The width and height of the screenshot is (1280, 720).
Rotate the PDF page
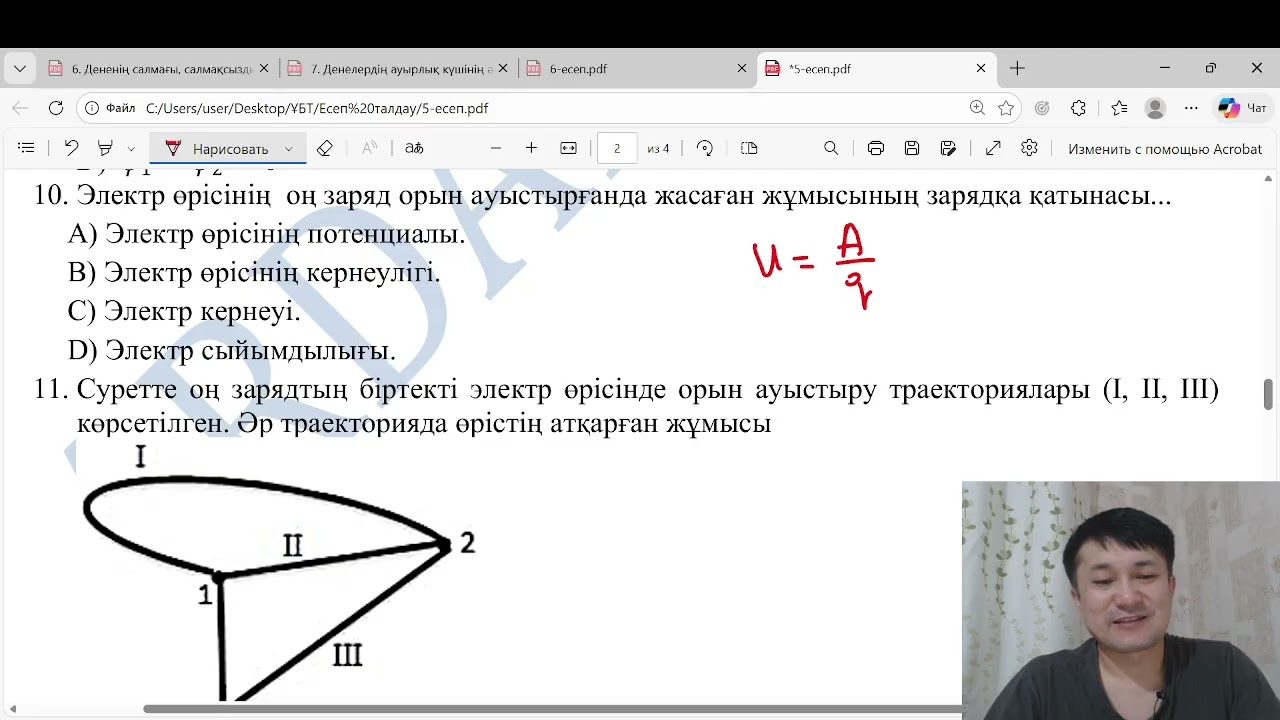[x=705, y=148]
